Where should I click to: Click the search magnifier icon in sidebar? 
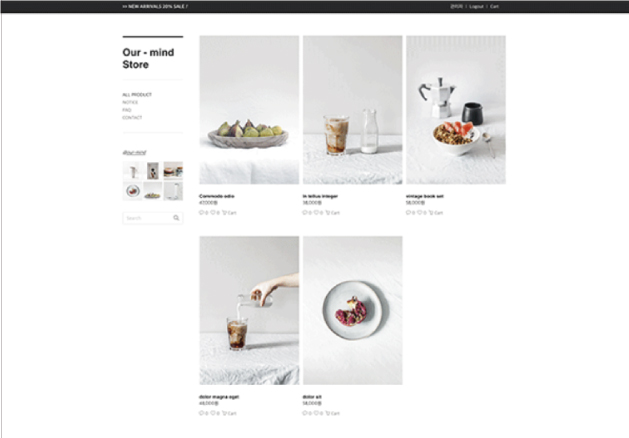176,218
